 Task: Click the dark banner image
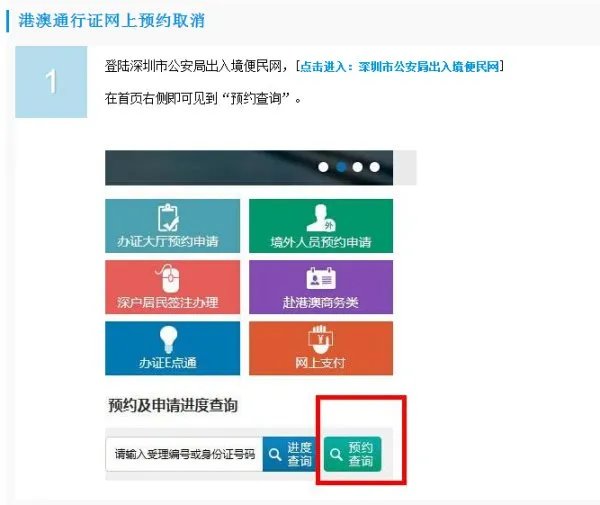[249, 168]
